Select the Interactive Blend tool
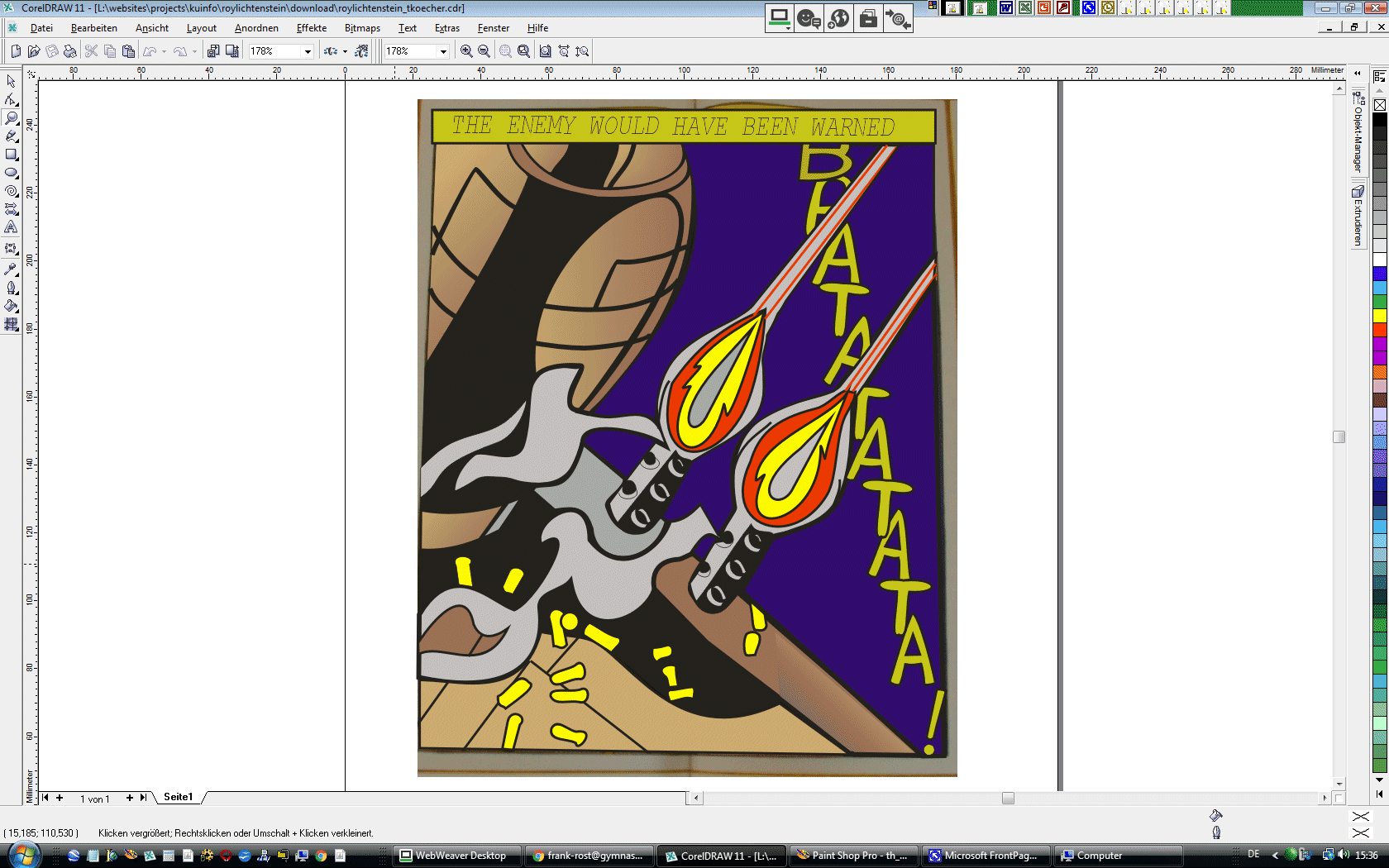 click(11, 248)
